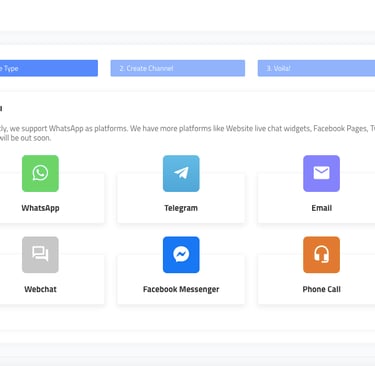Click the Email label
The width and height of the screenshot is (375, 366).
click(x=321, y=208)
